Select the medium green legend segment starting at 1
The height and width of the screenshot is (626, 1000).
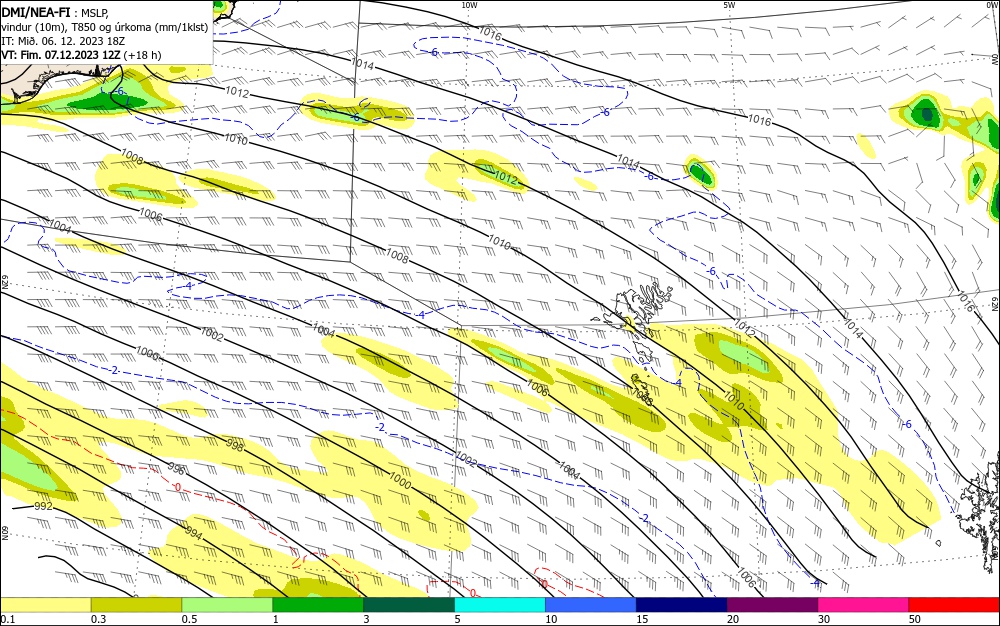pyautogui.click(x=318, y=605)
